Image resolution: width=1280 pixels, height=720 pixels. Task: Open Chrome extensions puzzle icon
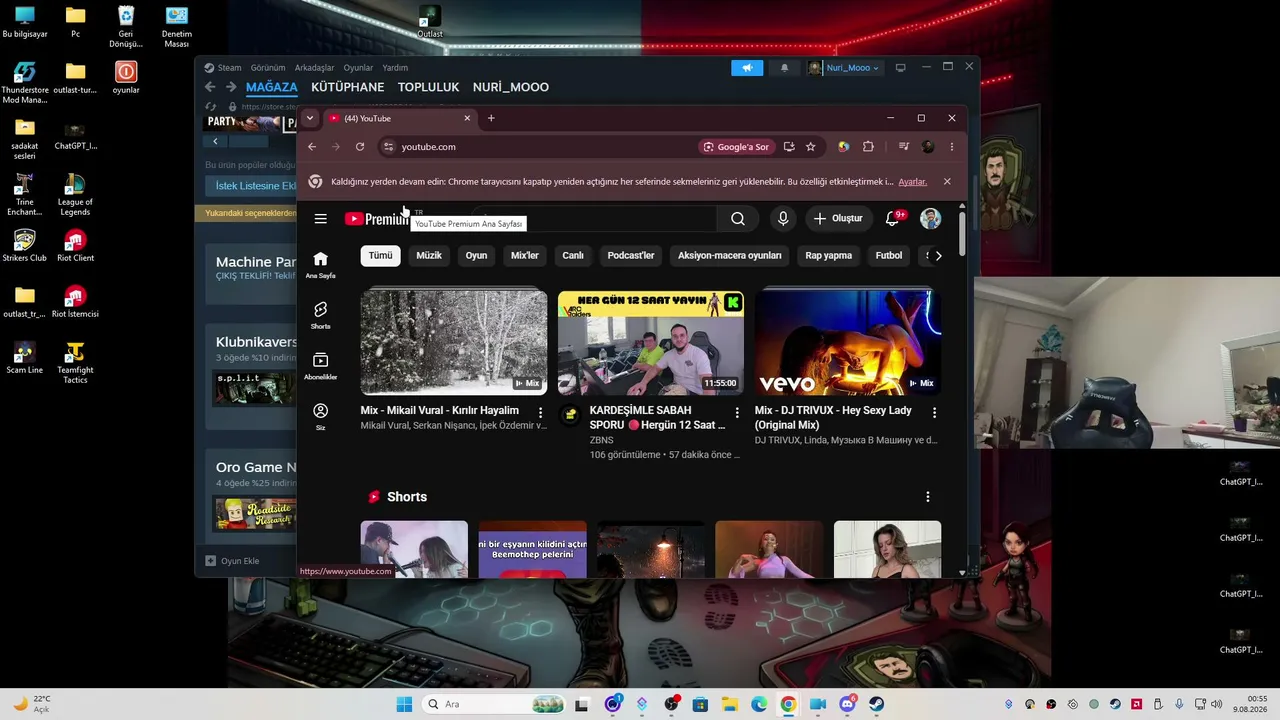tap(868, 147)
